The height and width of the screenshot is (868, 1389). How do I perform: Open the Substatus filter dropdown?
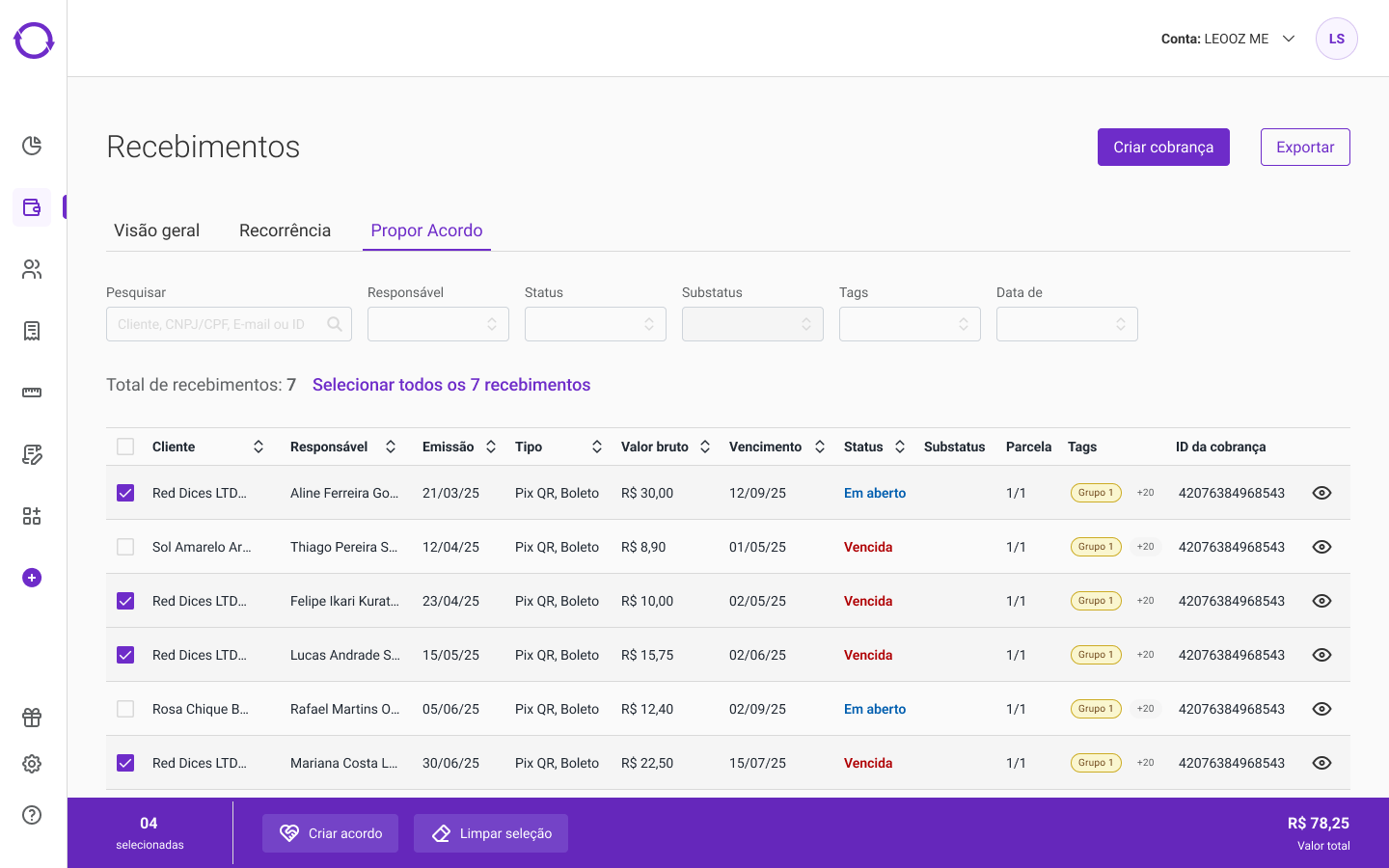752,324
